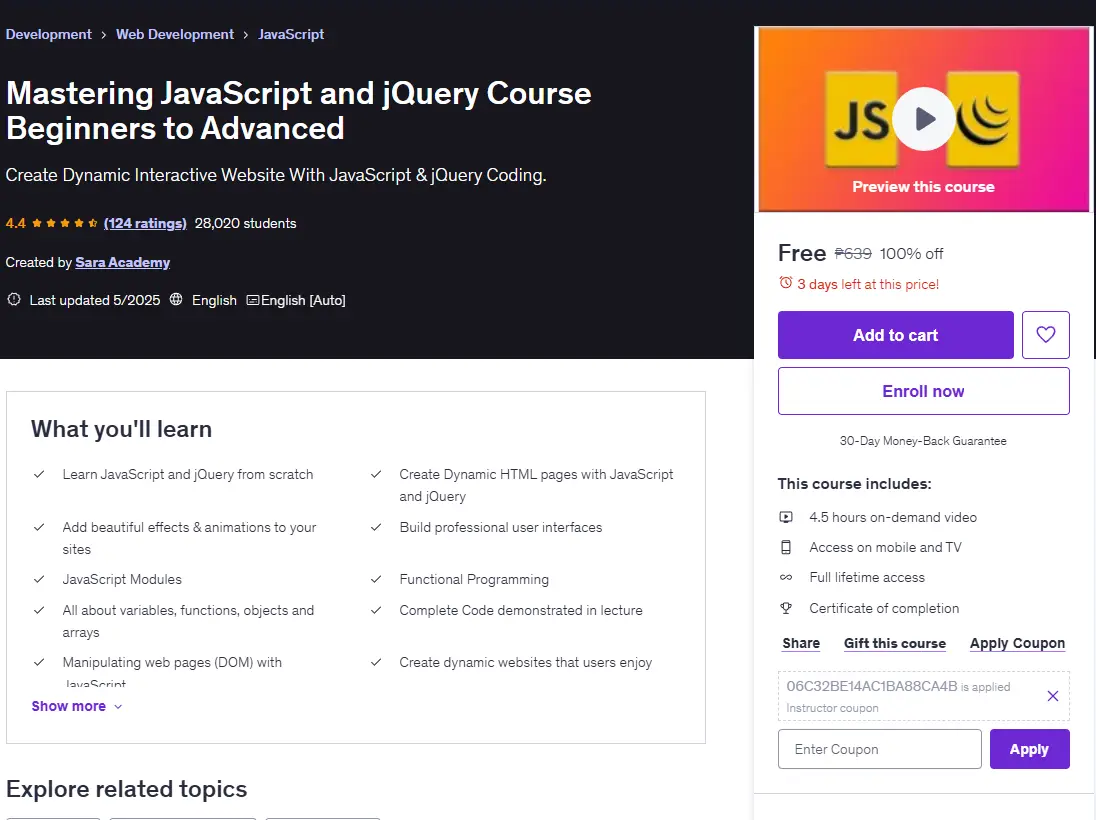The height and width of the screenshot is (820, 1096).
Task: Click the globe icon next to English
Action: pos(176,299)
